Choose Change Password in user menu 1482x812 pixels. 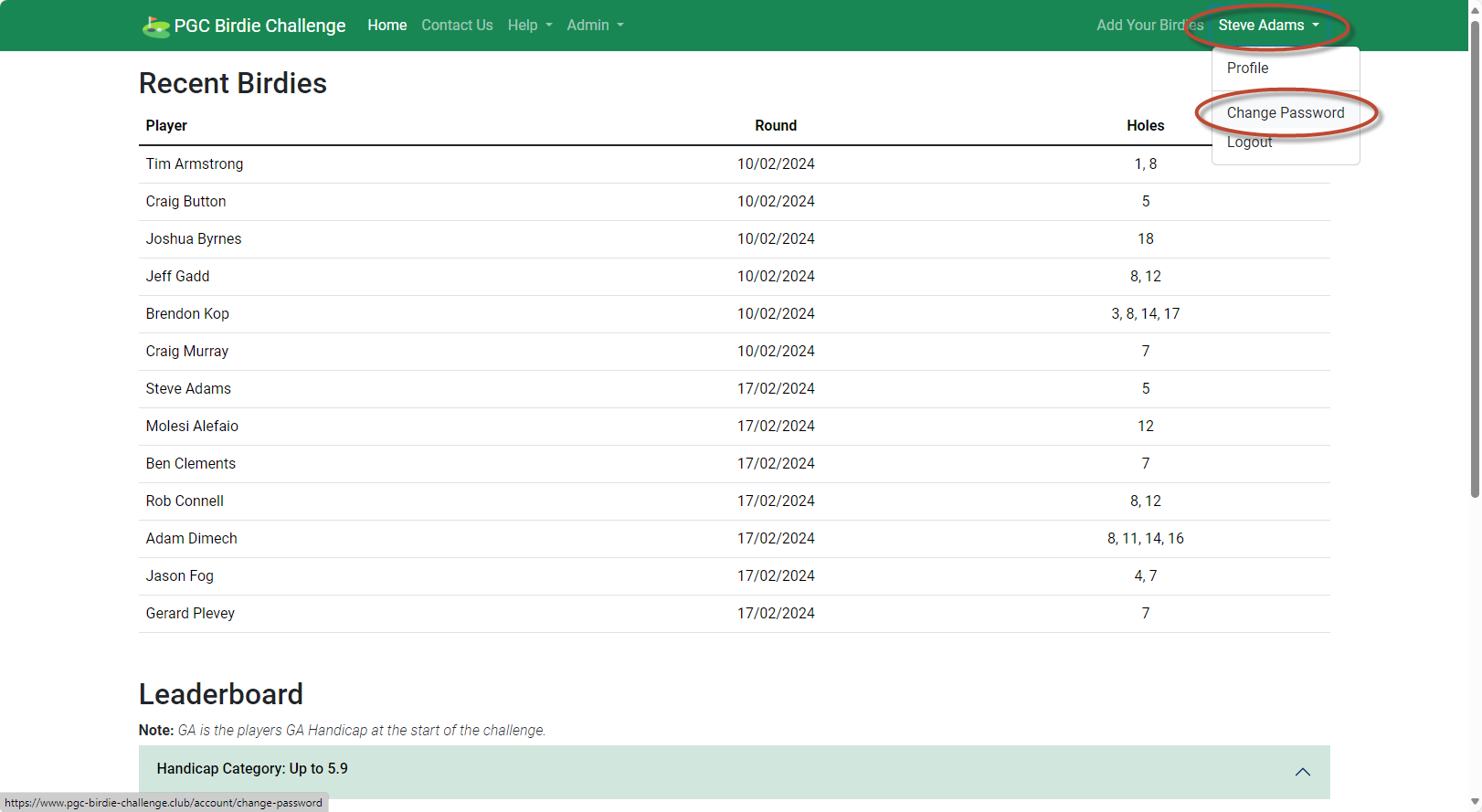[1285, 113]
